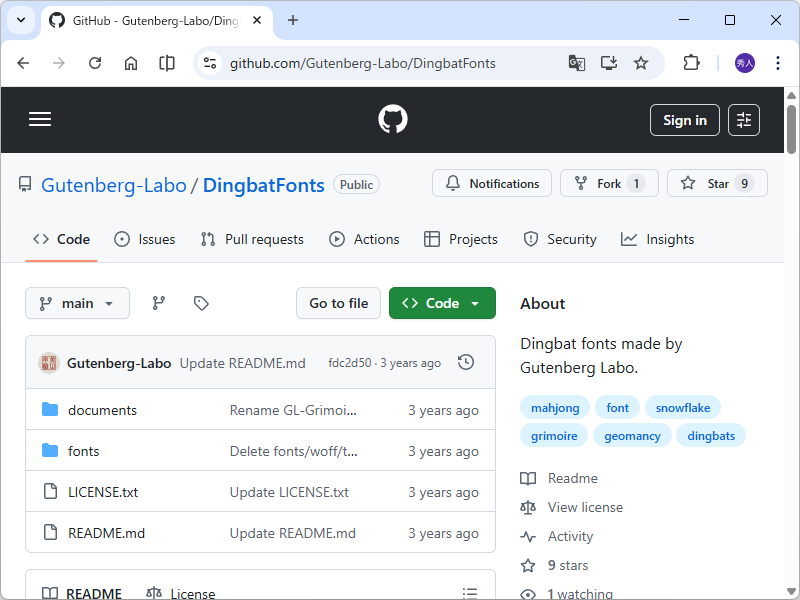800x600 pixels.
Task: Open commit history clock icon
Action: tap(466, 362)
